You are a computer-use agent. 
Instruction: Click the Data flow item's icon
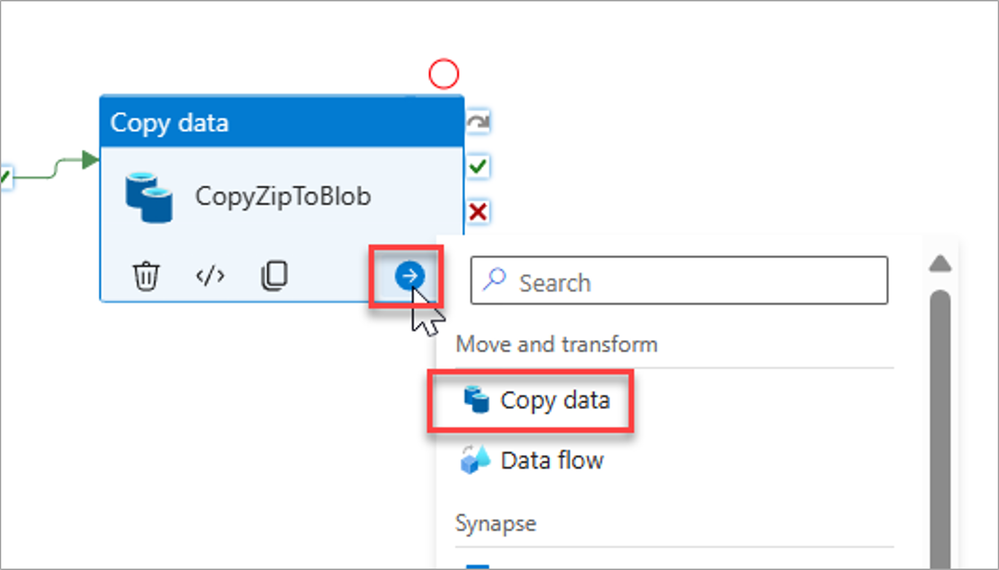pos(475,461)
